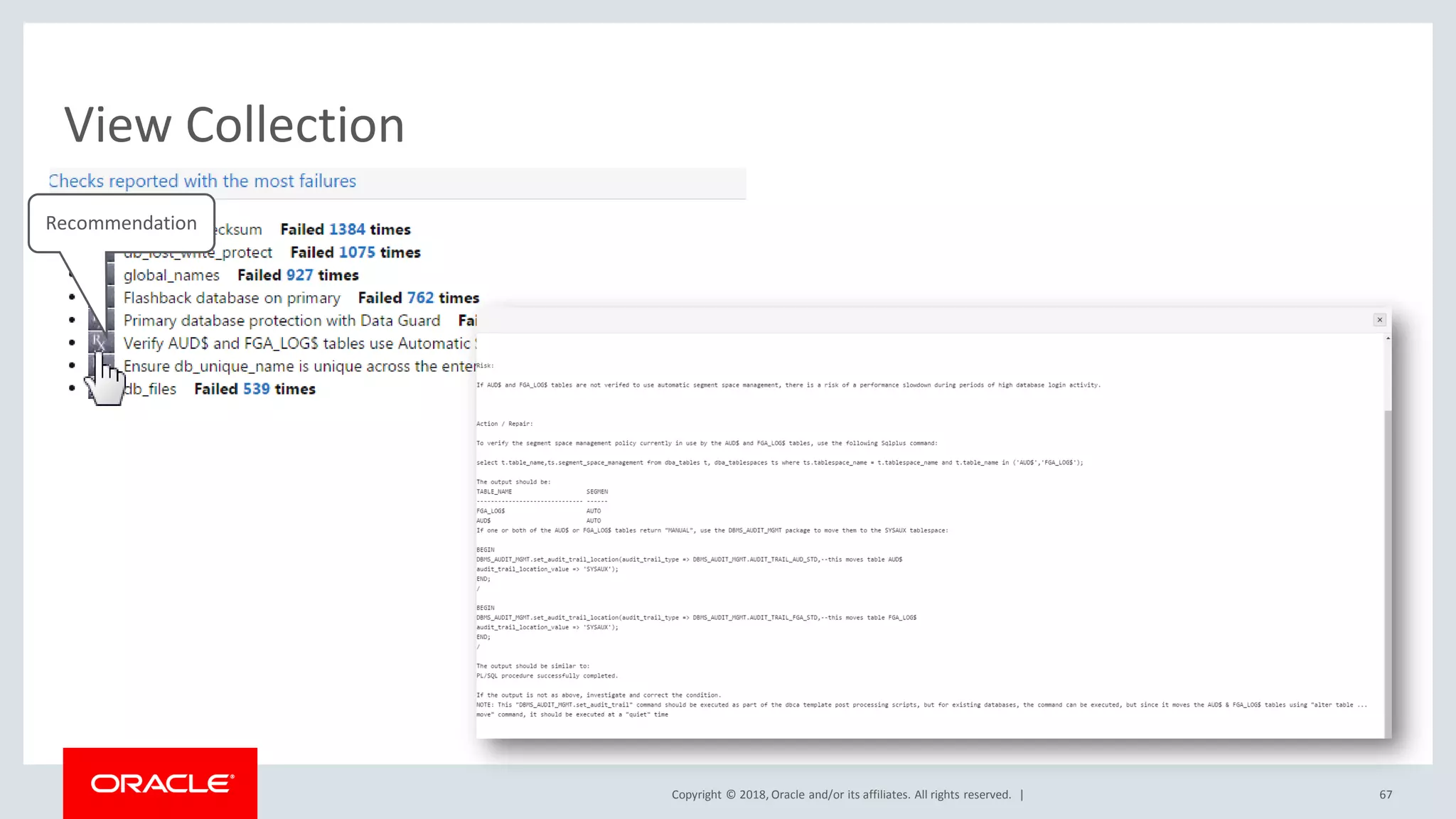Click the popup scrollbar up arrow
This screenshot has height=819, width=1456.
(x=1388, y=338)
